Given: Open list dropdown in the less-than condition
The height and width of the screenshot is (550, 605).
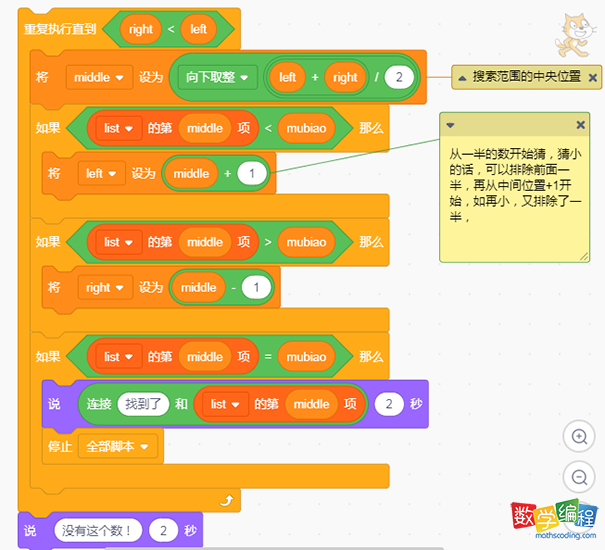Looking at the screenshot, I should pyautogui.click(x=119, y=128).
